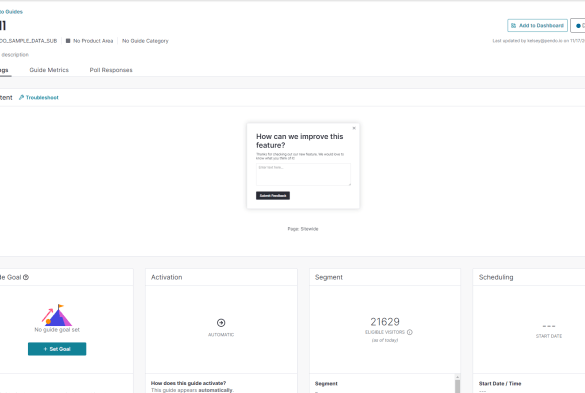585x393 pixels.
Task: Click the 'How does this guide activate?' text
Action: [188, 383]
